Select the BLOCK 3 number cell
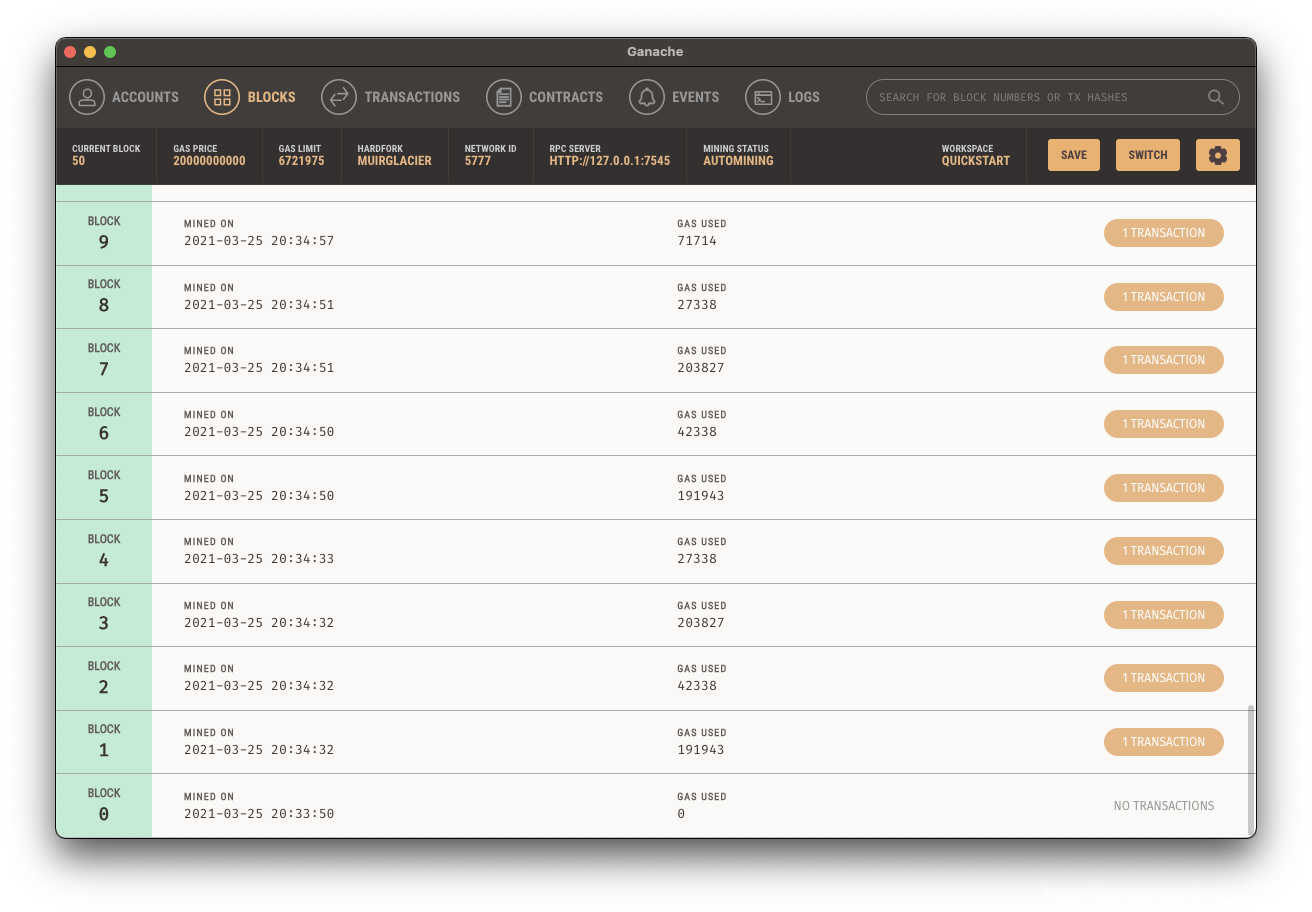Screen dimensions: 1312x912 point(104,615)
